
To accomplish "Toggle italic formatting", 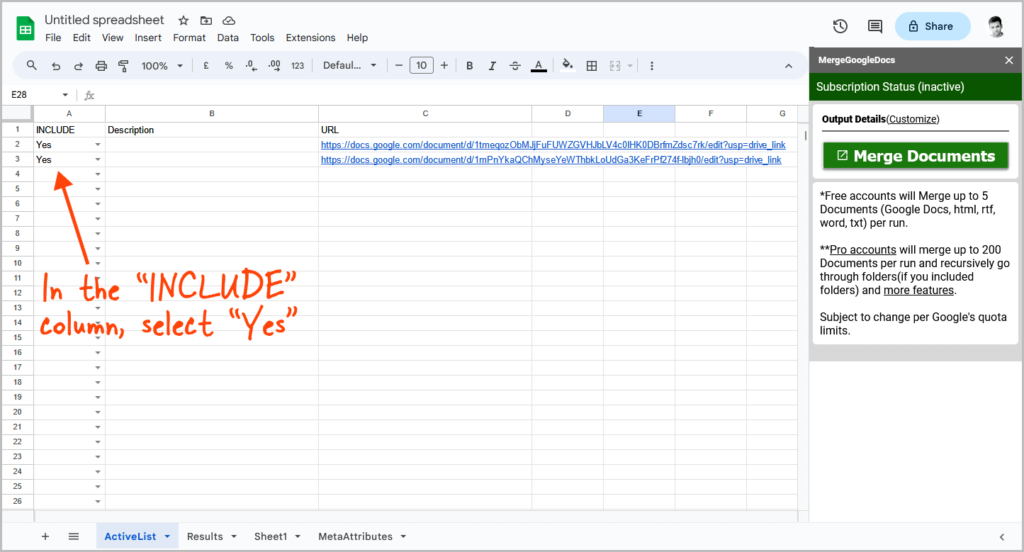I will (x=492, y=66).
